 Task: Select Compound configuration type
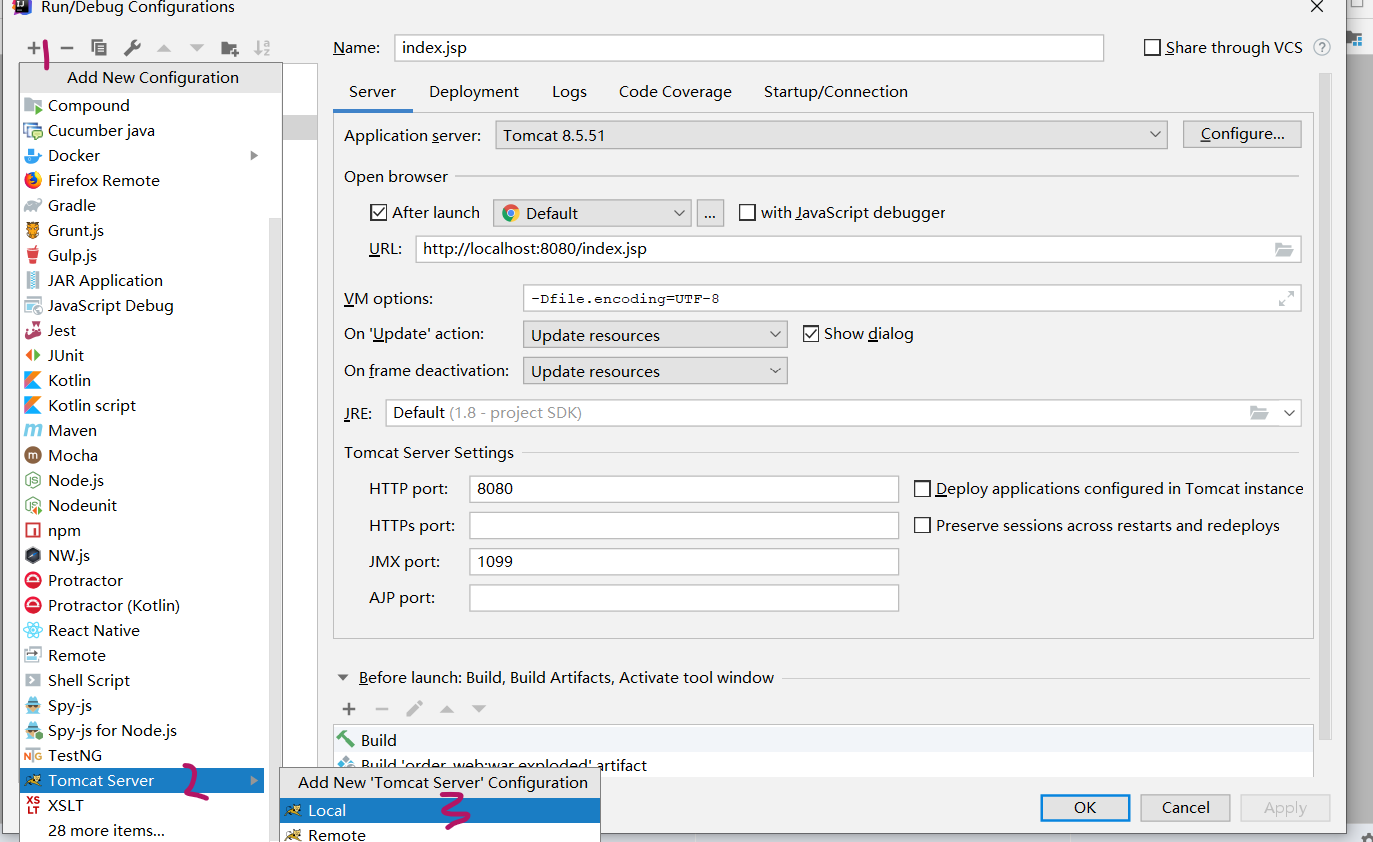click(88, 105)
